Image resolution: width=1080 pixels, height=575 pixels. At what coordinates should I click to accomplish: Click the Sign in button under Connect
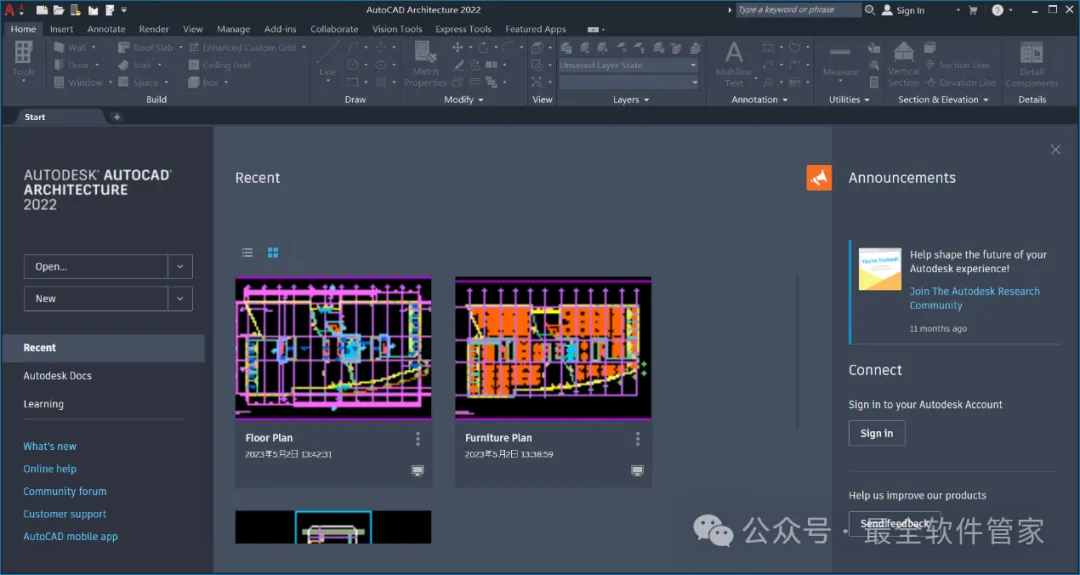tap(876, 433)
